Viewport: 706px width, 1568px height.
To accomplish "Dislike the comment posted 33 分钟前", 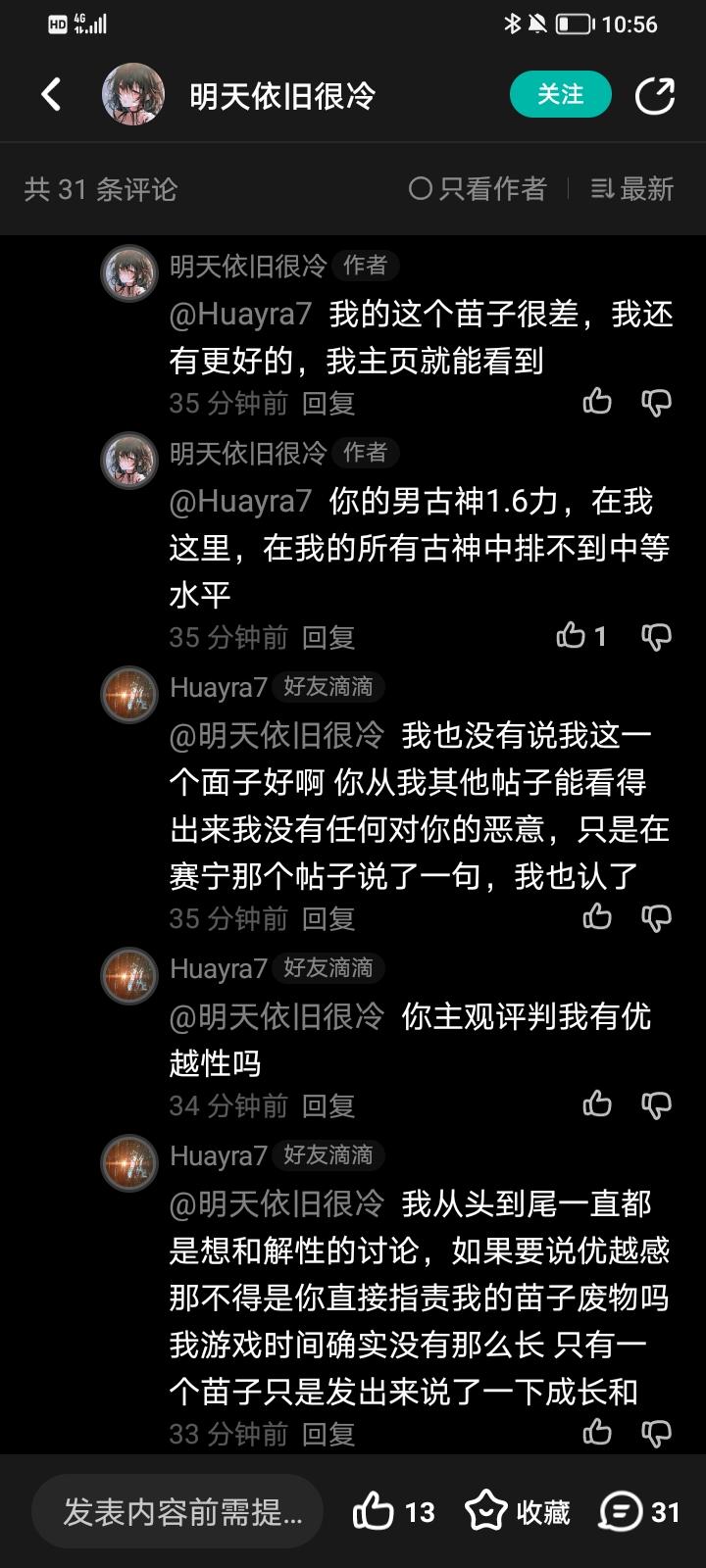I will tap(656, 1434).
